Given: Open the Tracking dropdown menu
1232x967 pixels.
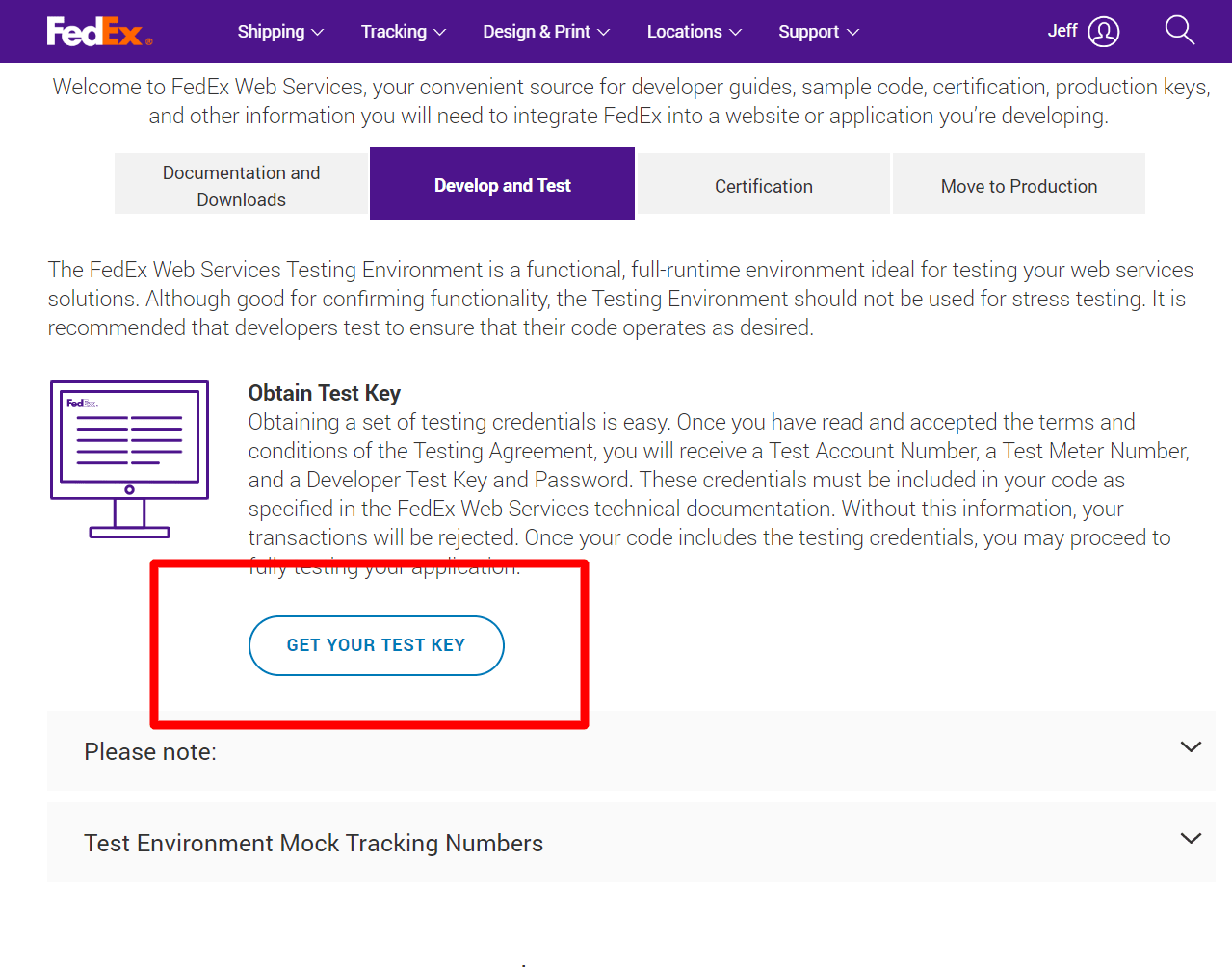Looking at the screenshot, I should click(x=395, y=32).
